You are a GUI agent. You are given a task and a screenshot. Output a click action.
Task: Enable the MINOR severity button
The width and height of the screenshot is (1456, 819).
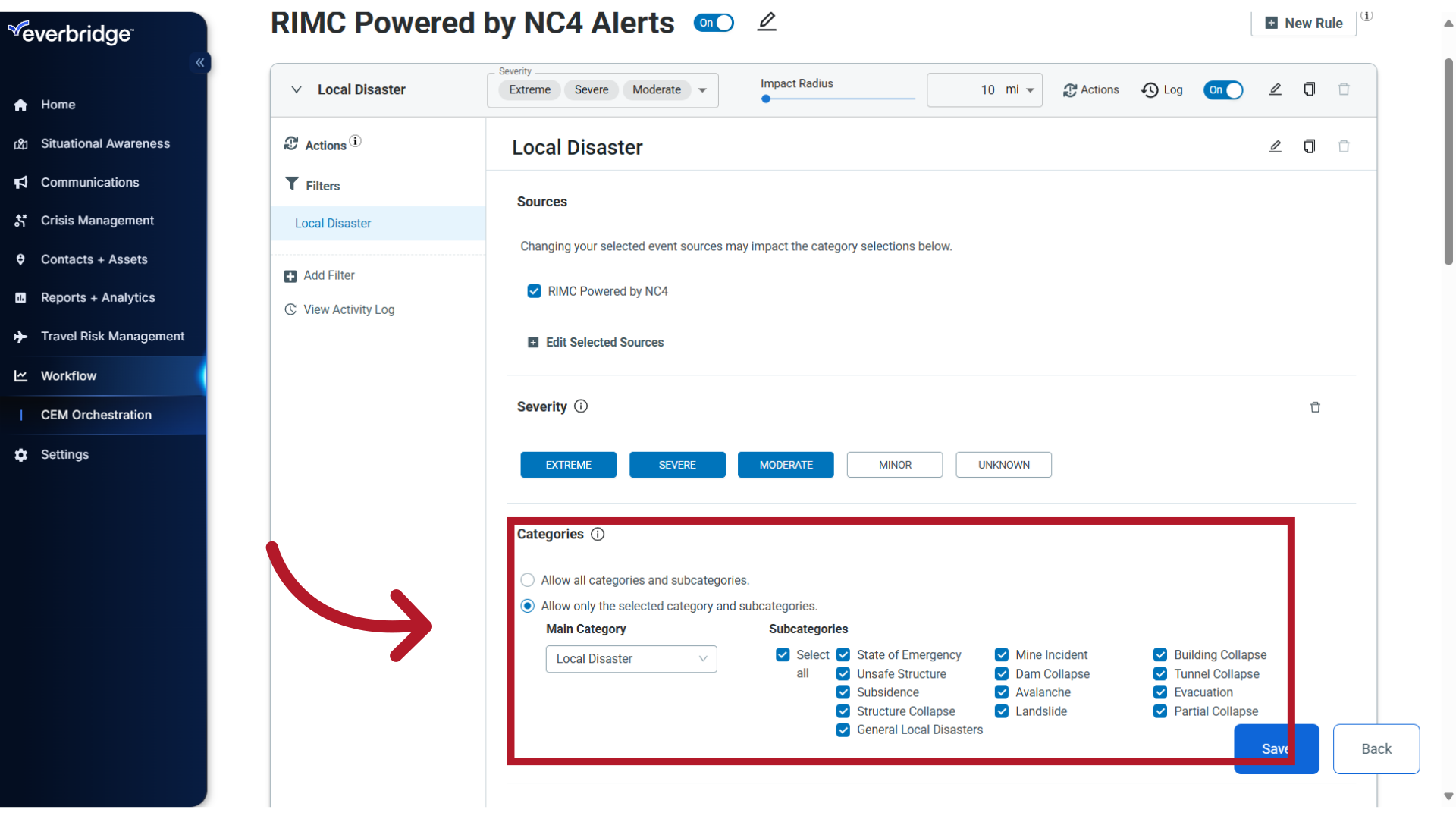pos(895,465)
